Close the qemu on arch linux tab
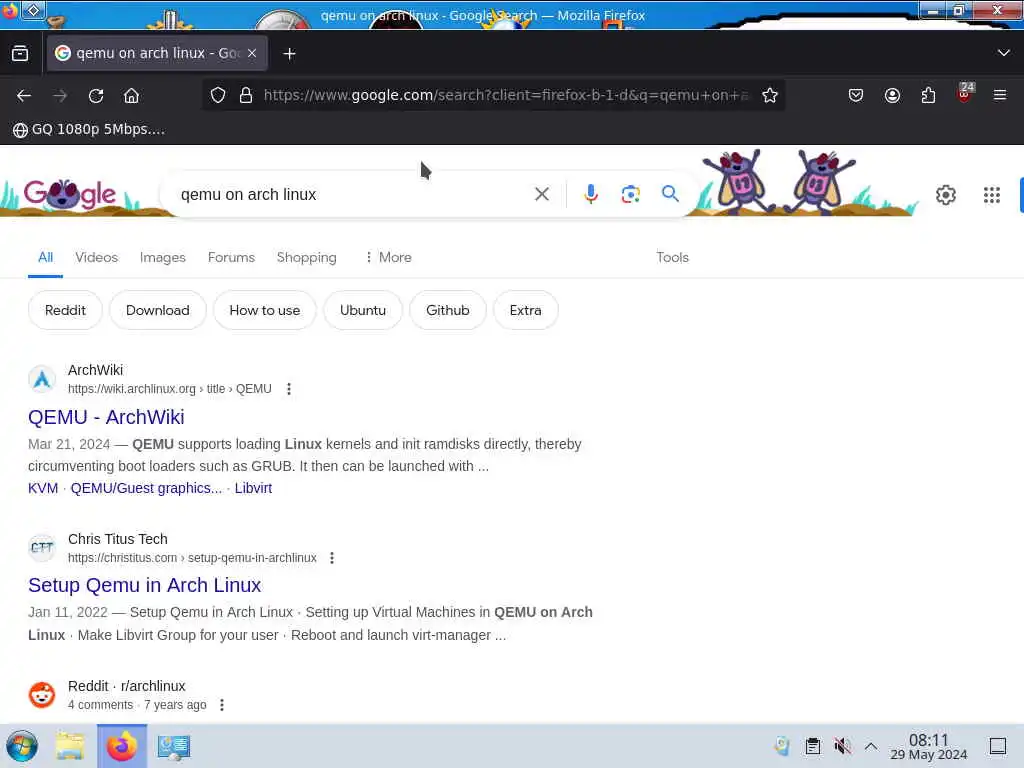1024x768 pixels. (x=252, y=54)
